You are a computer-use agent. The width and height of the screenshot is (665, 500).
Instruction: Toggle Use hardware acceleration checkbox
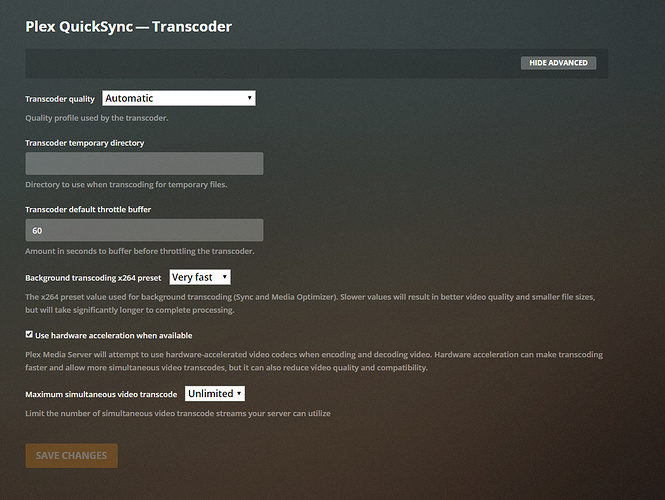coord(29,335)
